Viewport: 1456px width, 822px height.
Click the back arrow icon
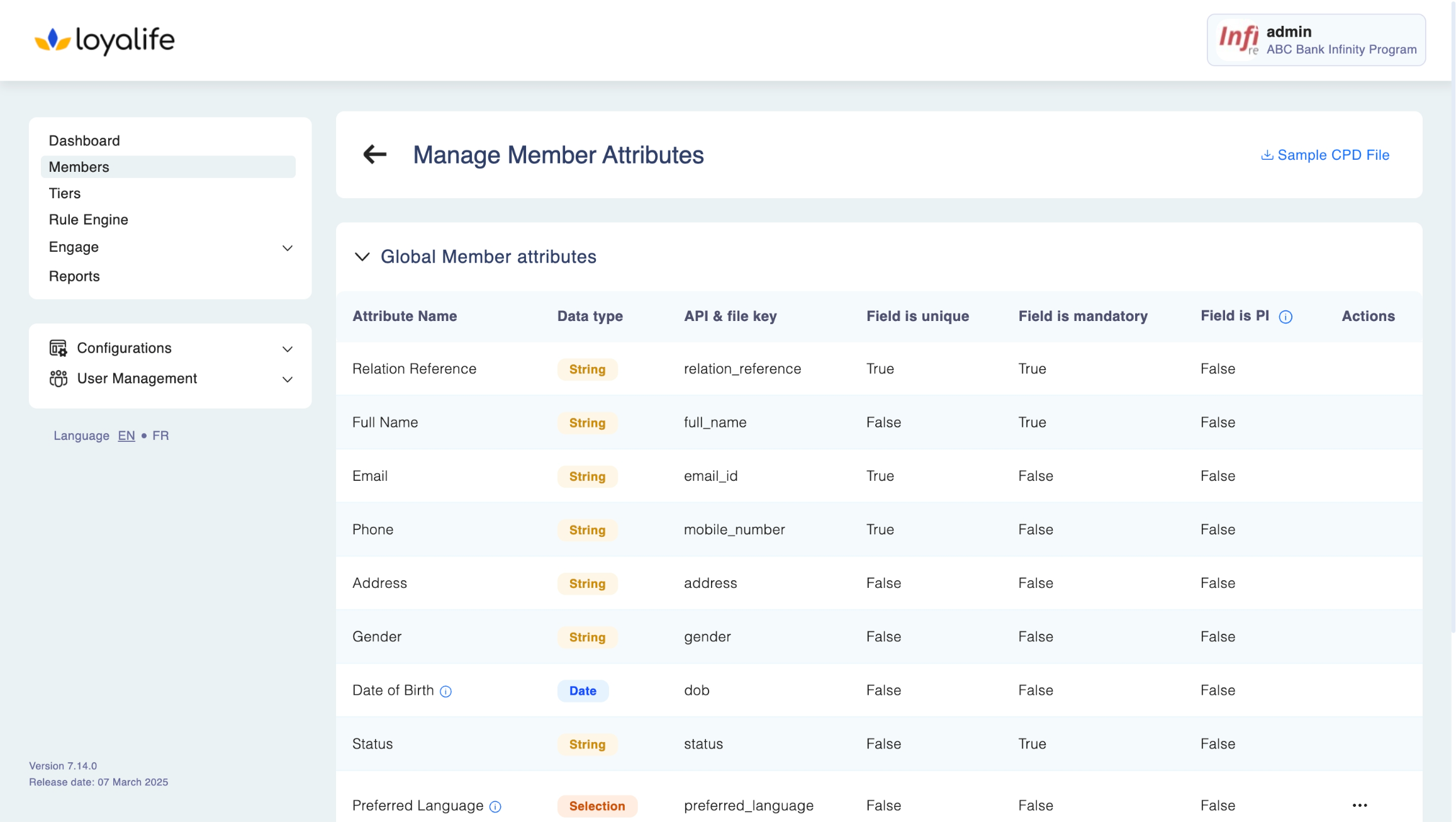pyautogui.click(x=375, y=154)
